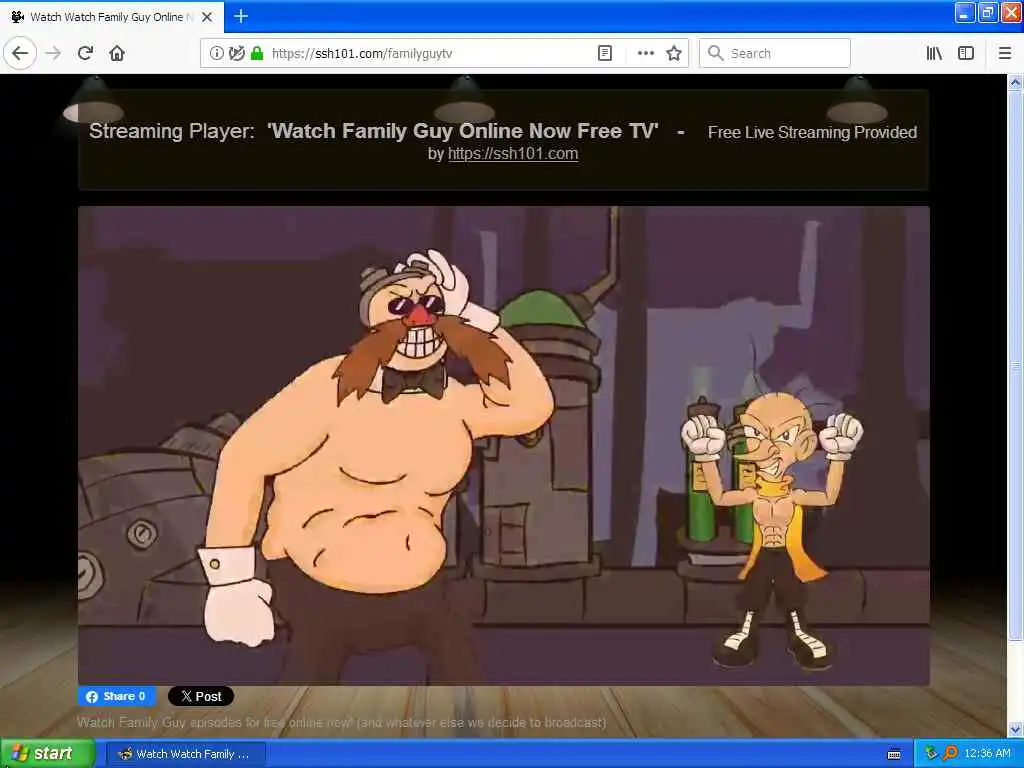Open page actions three-dots menu
The width and height of the screenshot is (1024, 768).
point(645,53)
